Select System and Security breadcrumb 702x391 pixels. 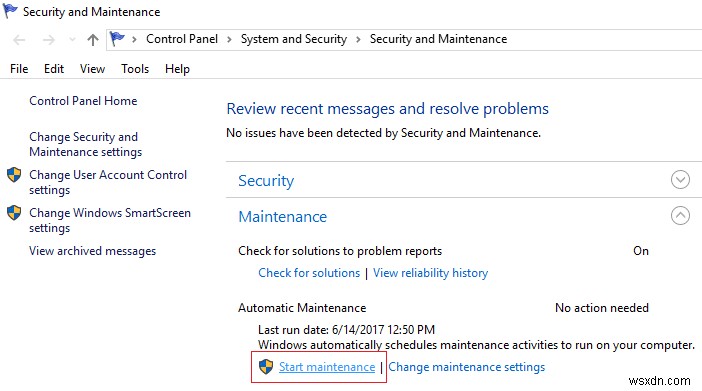(x=294, y=39)
